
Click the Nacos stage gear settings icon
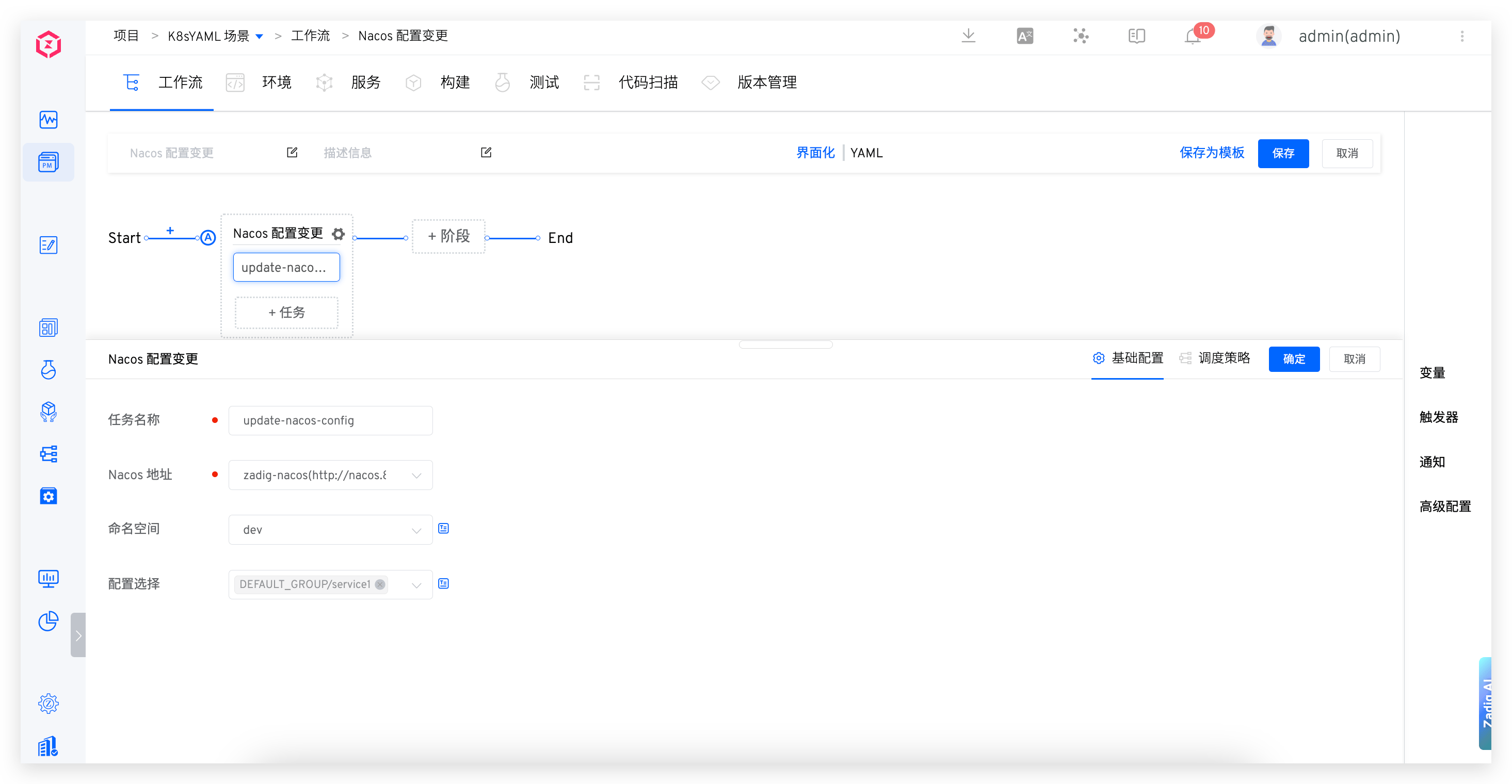pyautogui.click(x=338, y=234)
